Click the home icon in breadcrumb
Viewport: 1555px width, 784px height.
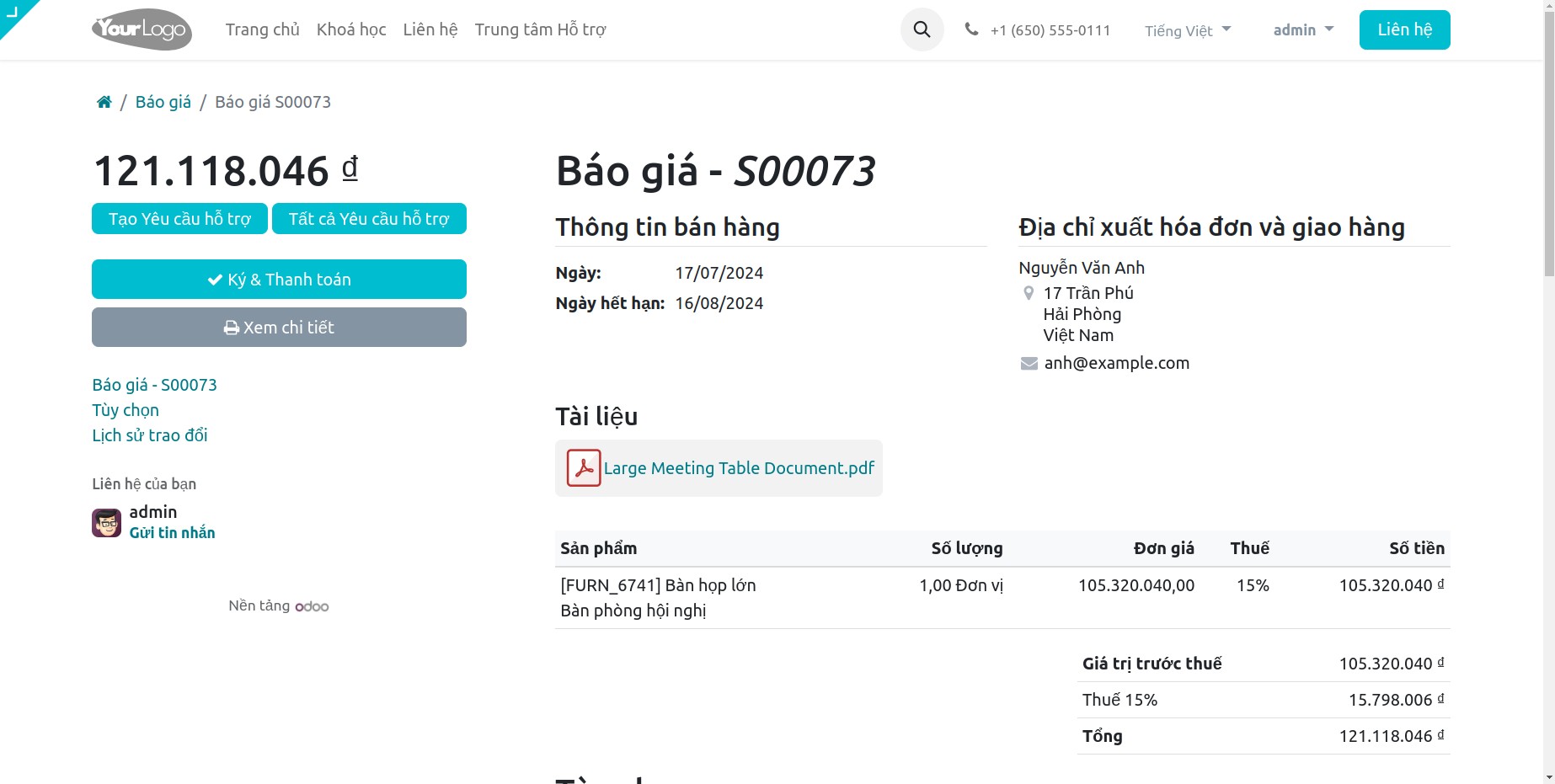tap(104, 102)
